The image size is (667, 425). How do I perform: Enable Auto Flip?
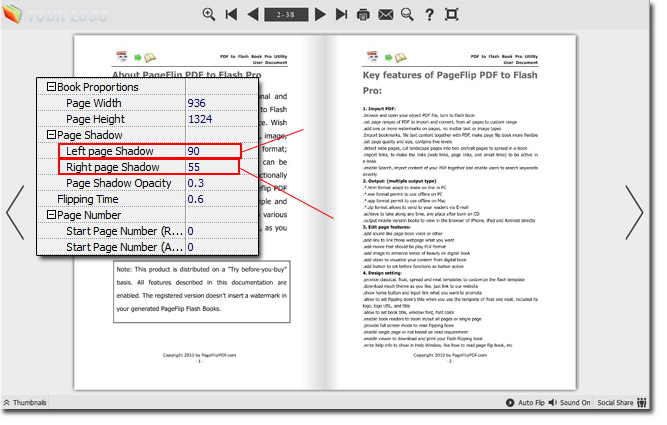coord(525,402)
